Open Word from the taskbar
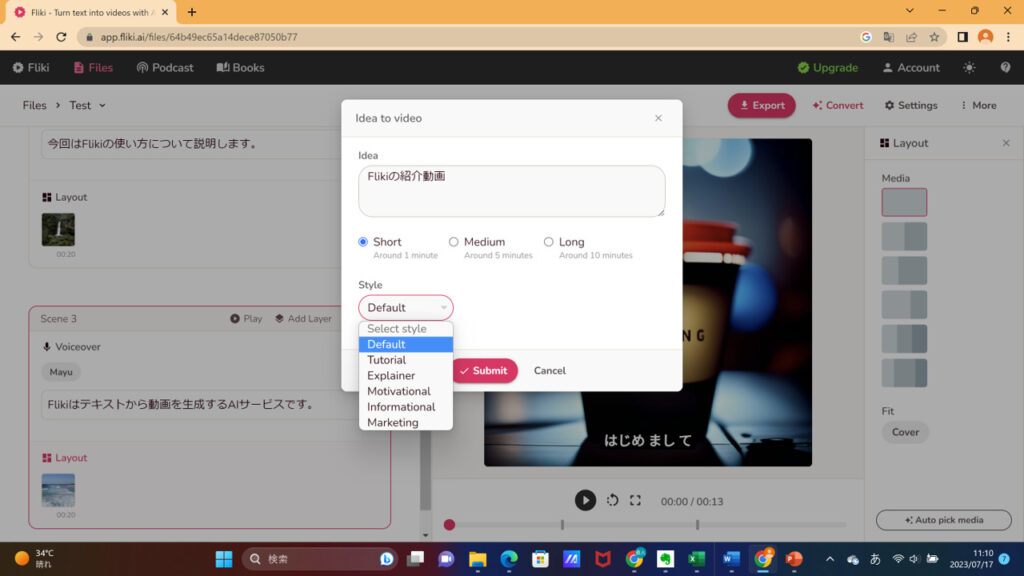Viewport: 1024px width, 576px height. point(731,559)
